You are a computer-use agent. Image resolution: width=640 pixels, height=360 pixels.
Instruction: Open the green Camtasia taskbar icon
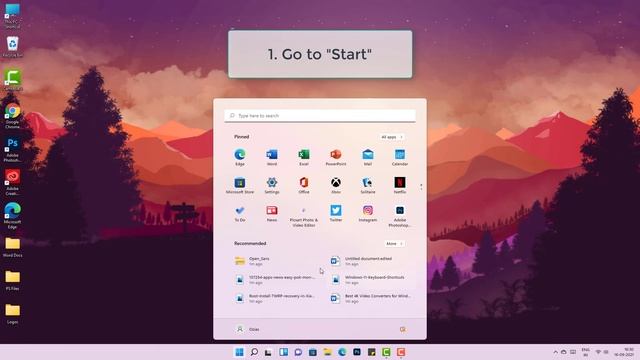pyautogui.click(x=386, y=352)
